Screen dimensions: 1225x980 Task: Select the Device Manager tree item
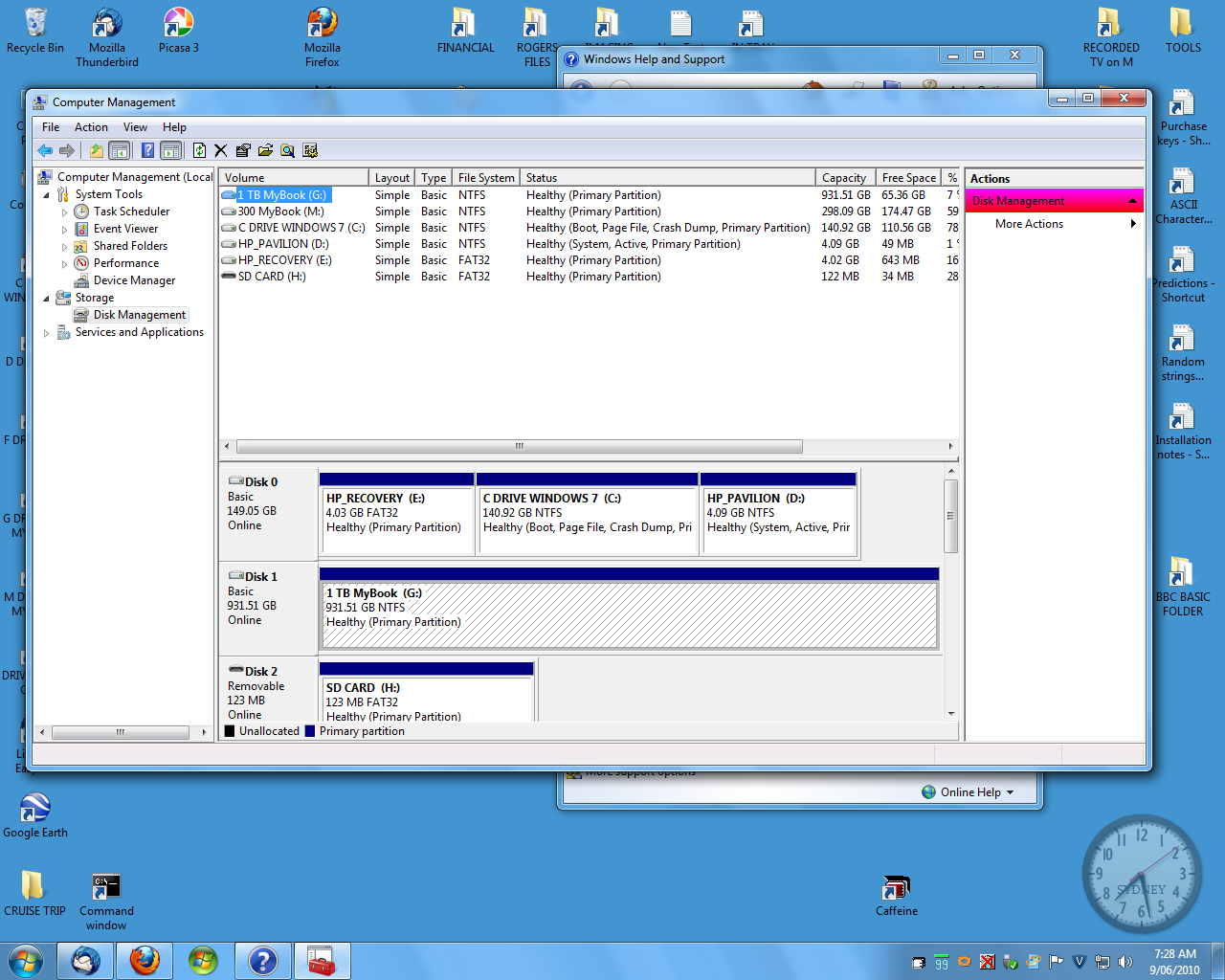point(134,280)
